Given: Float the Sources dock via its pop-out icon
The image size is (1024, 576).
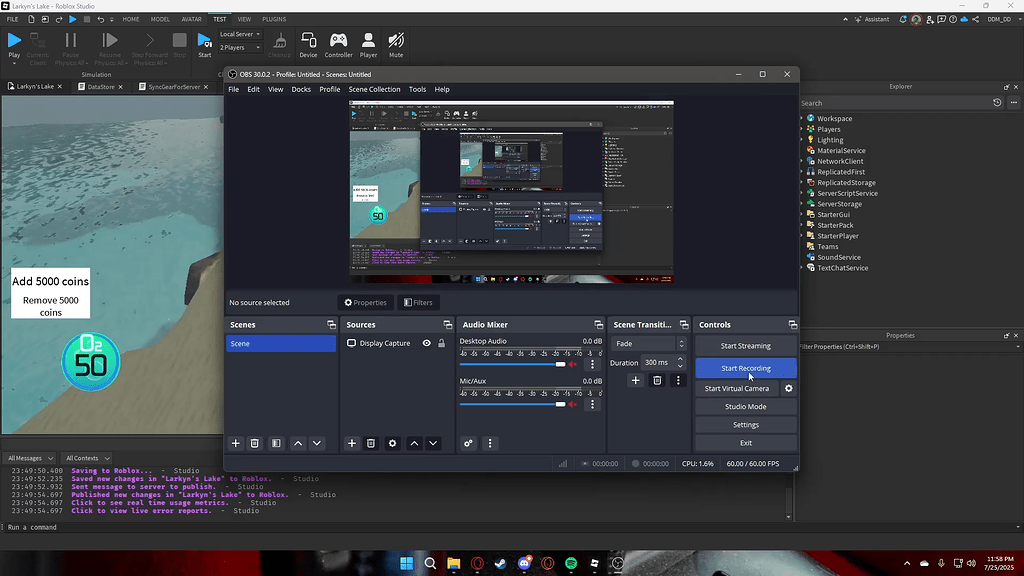Looking at the screenshot, I should (x=447, y=325).
